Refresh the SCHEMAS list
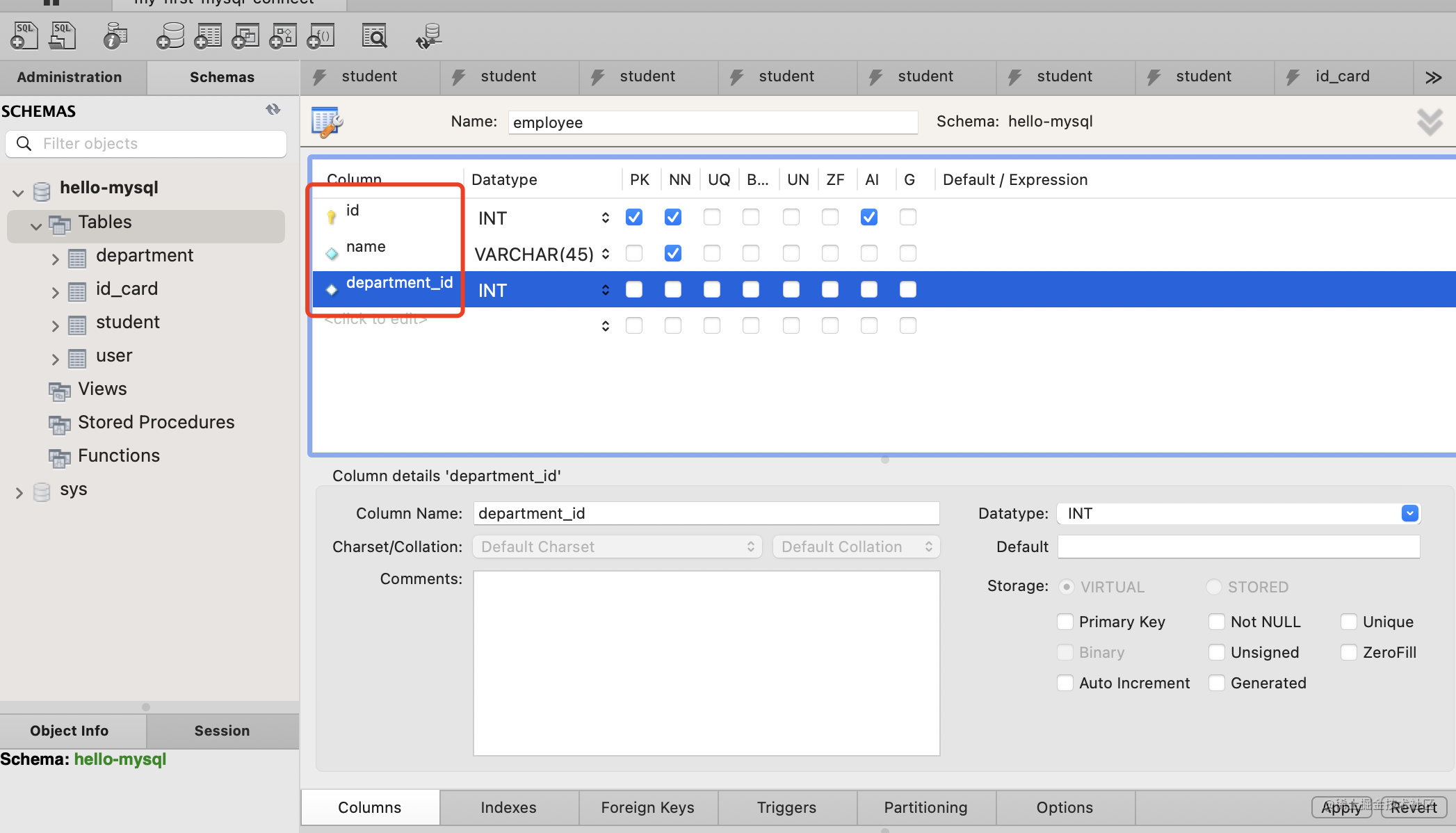Image resolution: width=1456 pixels, height=833 pixels. 273,110
